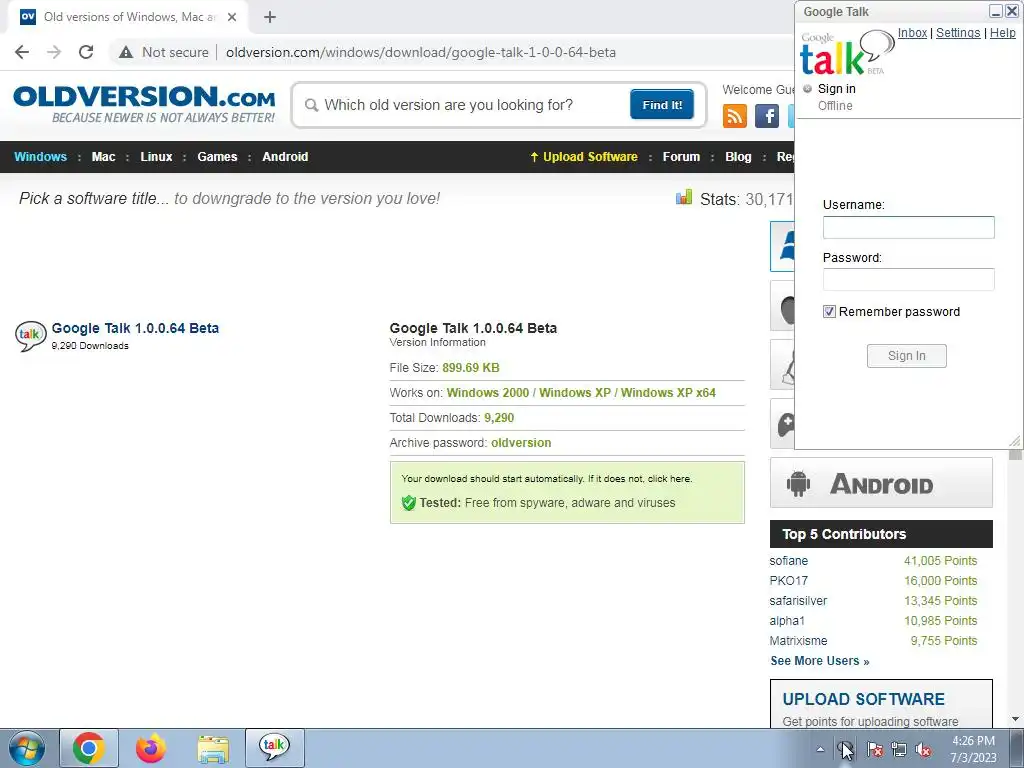Click the RSS feed icon

point(735,116)
